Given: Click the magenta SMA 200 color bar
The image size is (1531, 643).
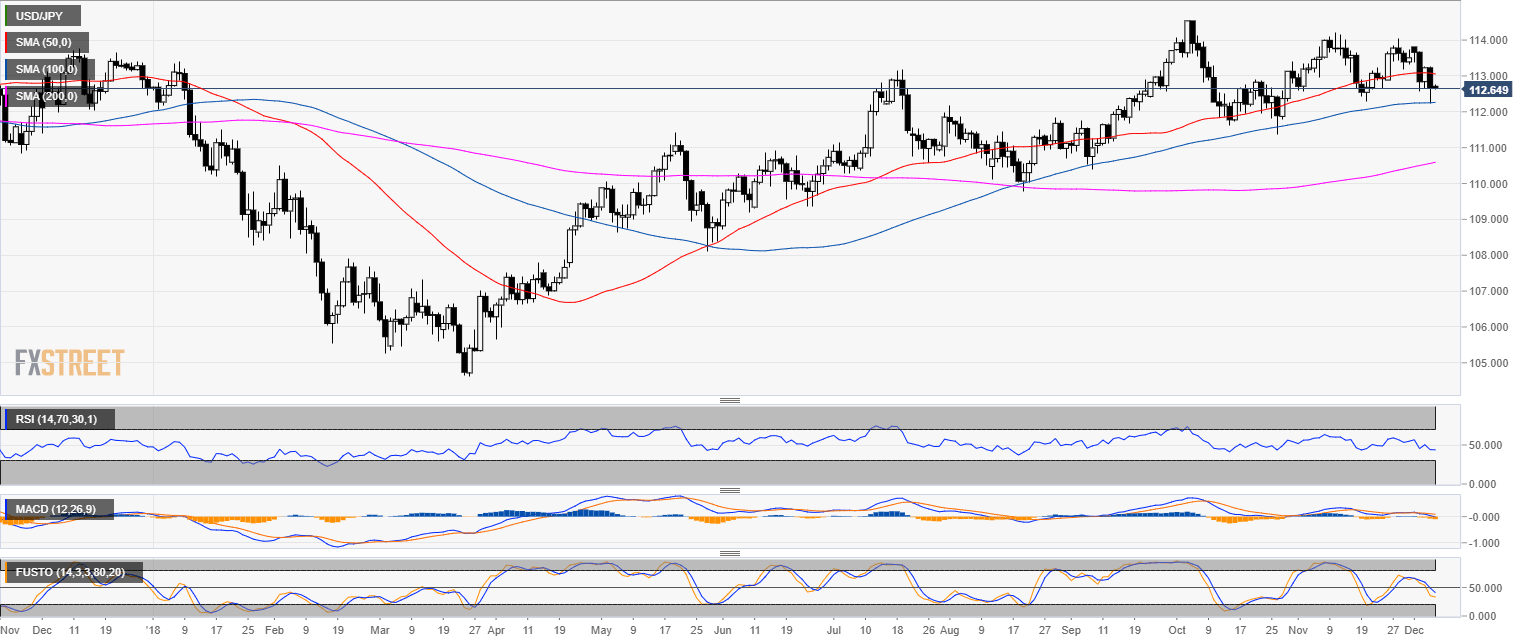Looking at the screenshot, I should pyautogui.click(x=6, y=96).
